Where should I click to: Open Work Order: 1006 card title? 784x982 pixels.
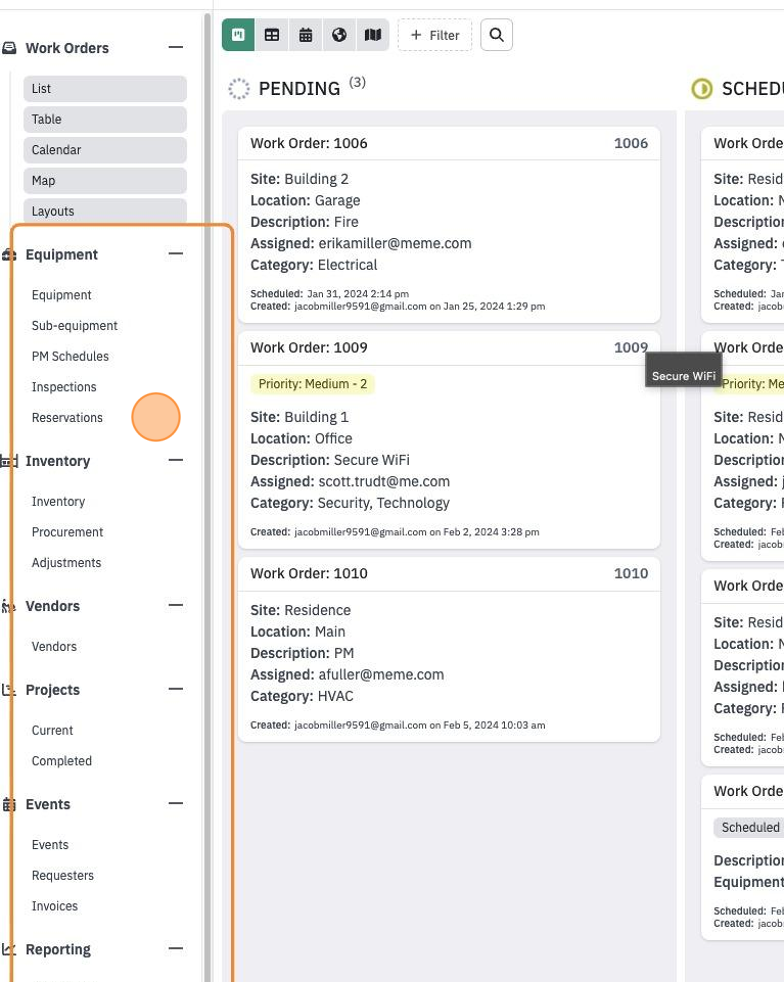[309, 143]
